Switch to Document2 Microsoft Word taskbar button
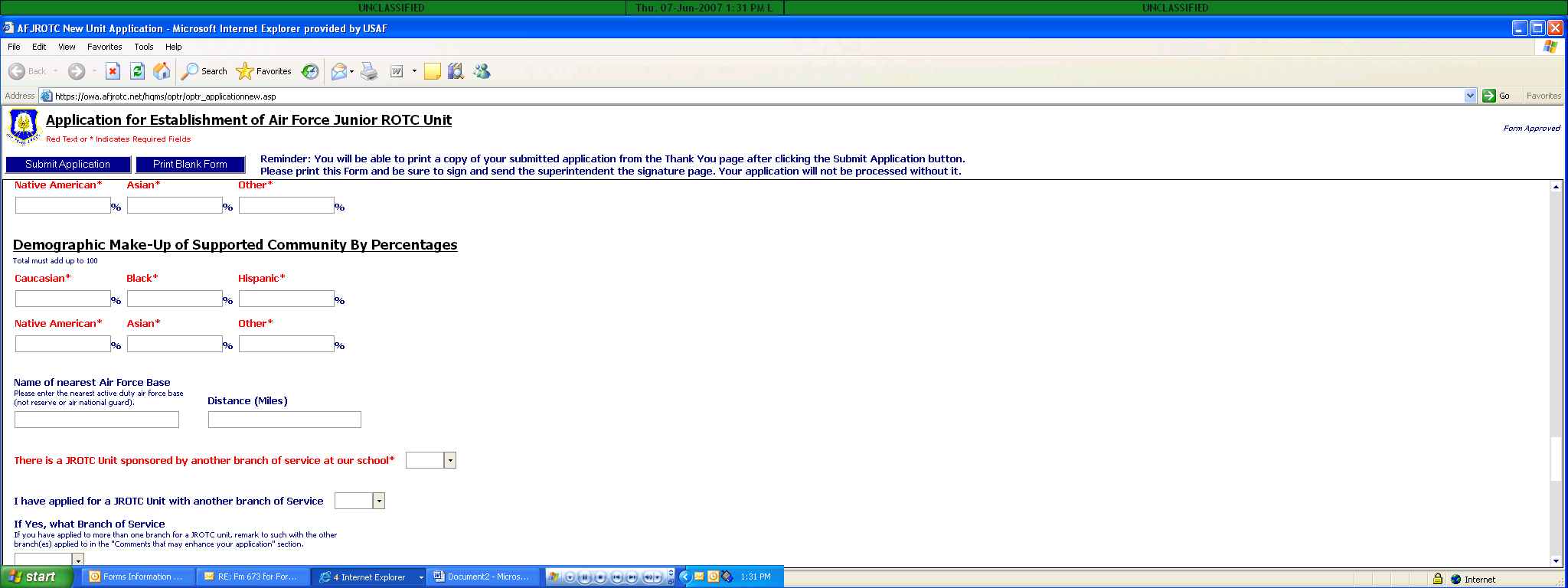The height and width of the screenshot is (588, 1568). pyautogui.click(x=482, y=577)
